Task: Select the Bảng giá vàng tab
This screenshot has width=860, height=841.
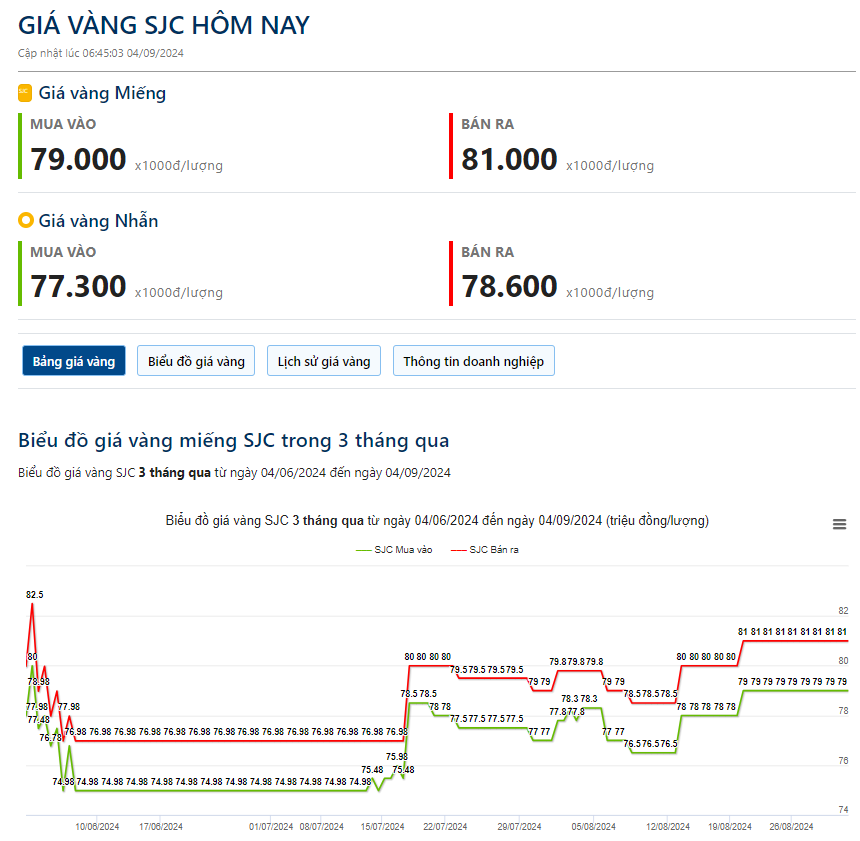Action: pos(73,361)
